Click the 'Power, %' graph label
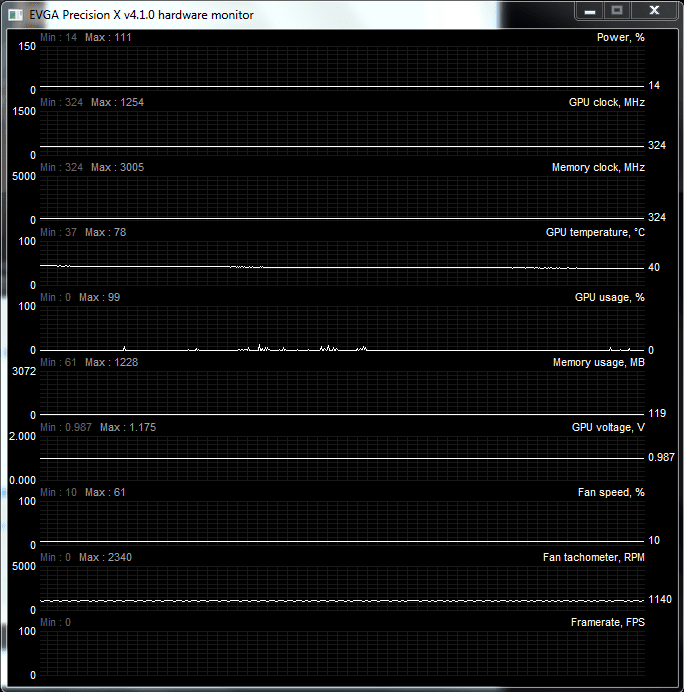Screen dimensions: 684x692 [x=620, y=38]
